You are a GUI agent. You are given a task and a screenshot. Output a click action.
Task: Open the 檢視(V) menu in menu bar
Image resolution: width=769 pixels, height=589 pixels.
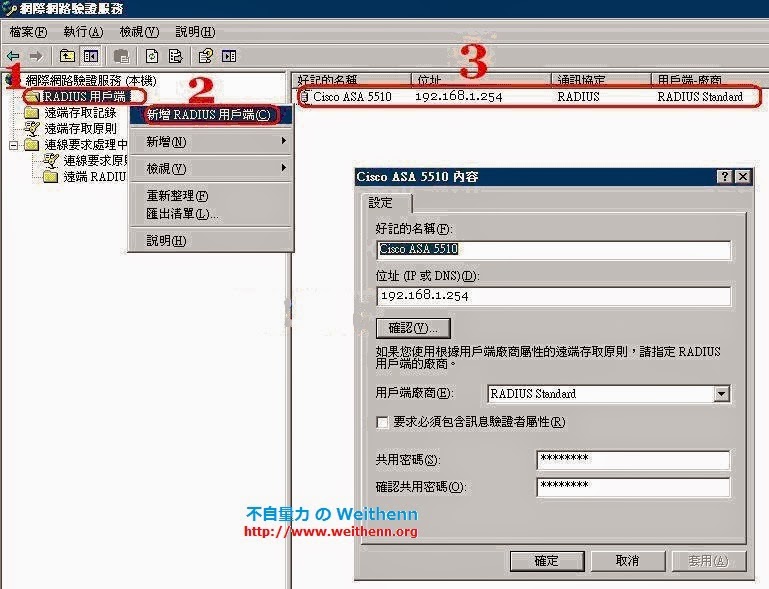139,32
